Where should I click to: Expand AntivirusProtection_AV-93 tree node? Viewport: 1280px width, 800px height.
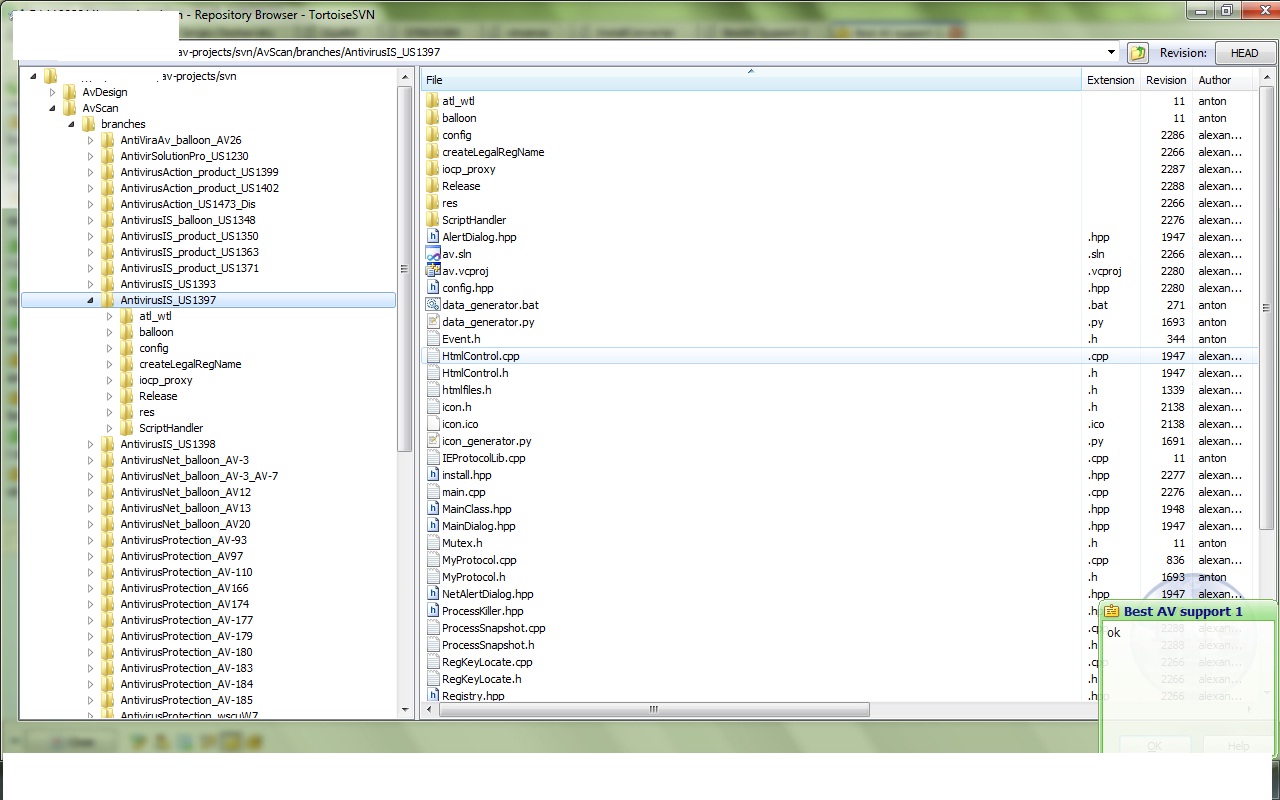pos(90,540)
